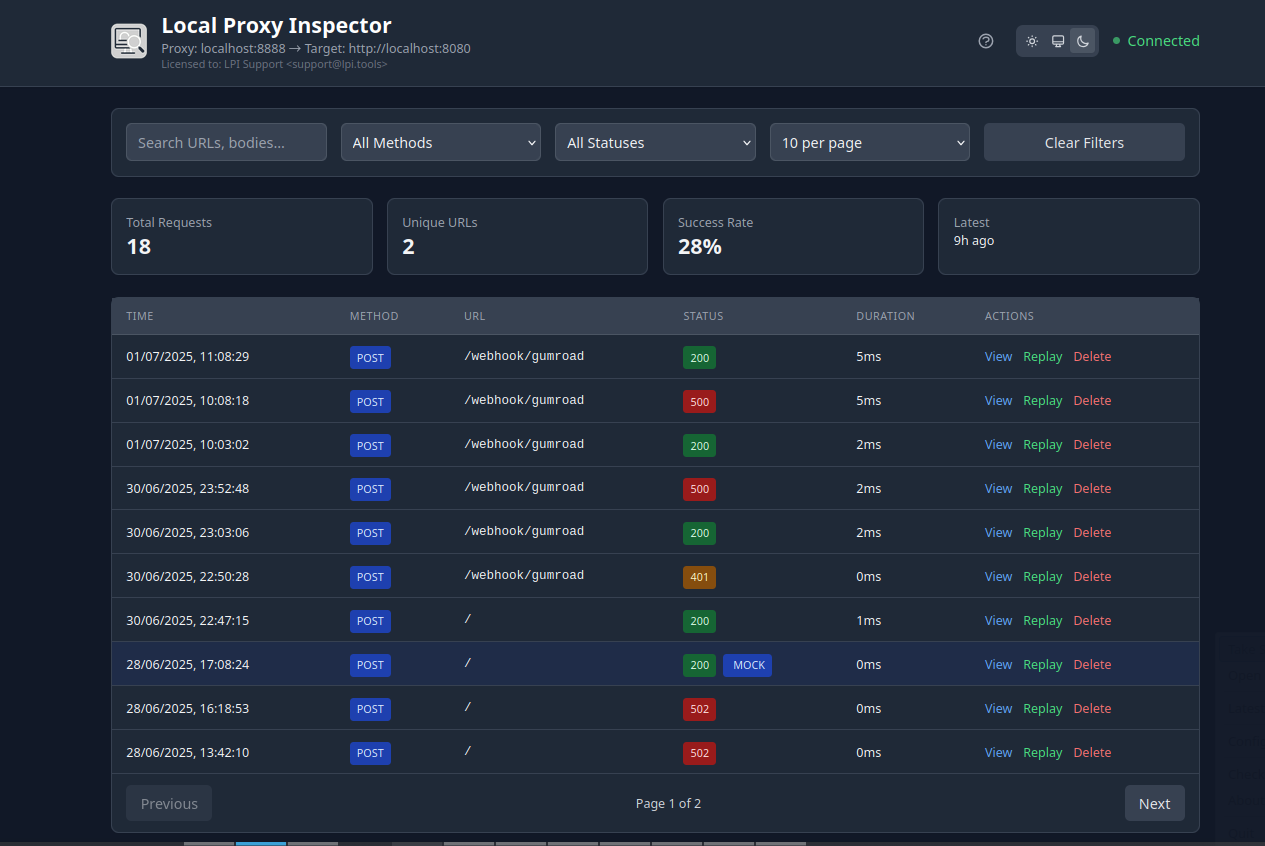Delete the 28/06/2025, 16:18:53 request
Screen dimensions: 1265x846
click(x=1092, y=708)
